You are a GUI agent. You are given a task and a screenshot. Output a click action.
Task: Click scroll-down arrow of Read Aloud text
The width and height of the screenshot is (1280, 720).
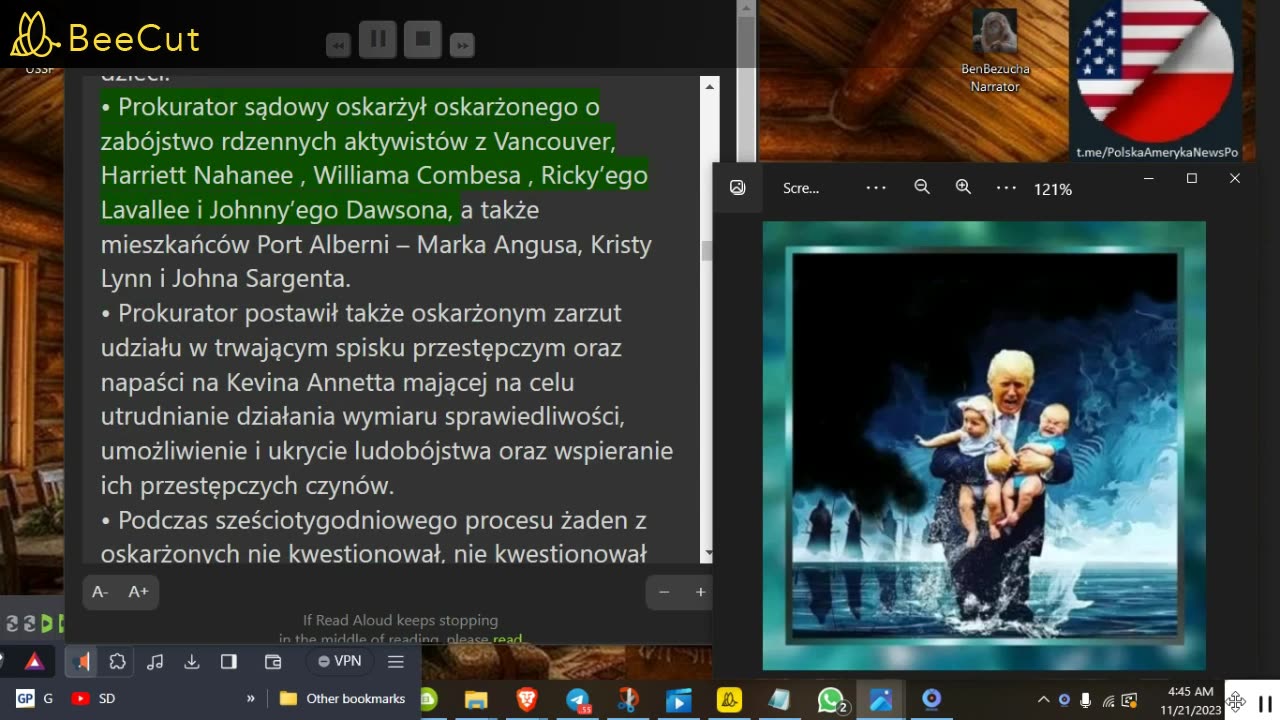coord(709,553)
